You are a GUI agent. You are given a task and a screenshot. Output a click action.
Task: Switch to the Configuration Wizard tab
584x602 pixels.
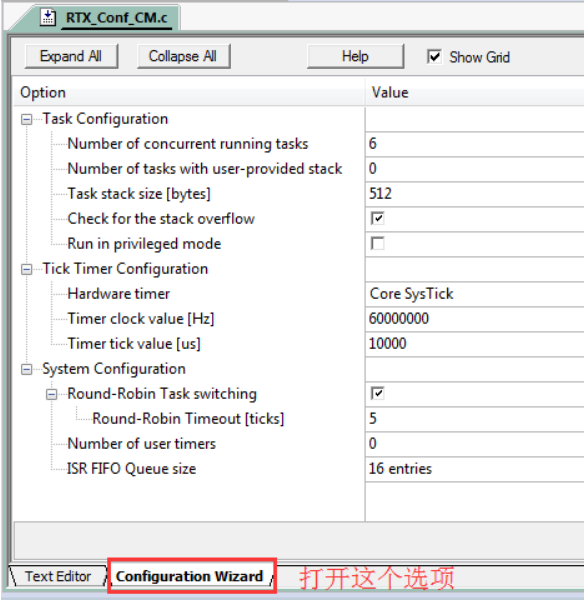(189, 576)
